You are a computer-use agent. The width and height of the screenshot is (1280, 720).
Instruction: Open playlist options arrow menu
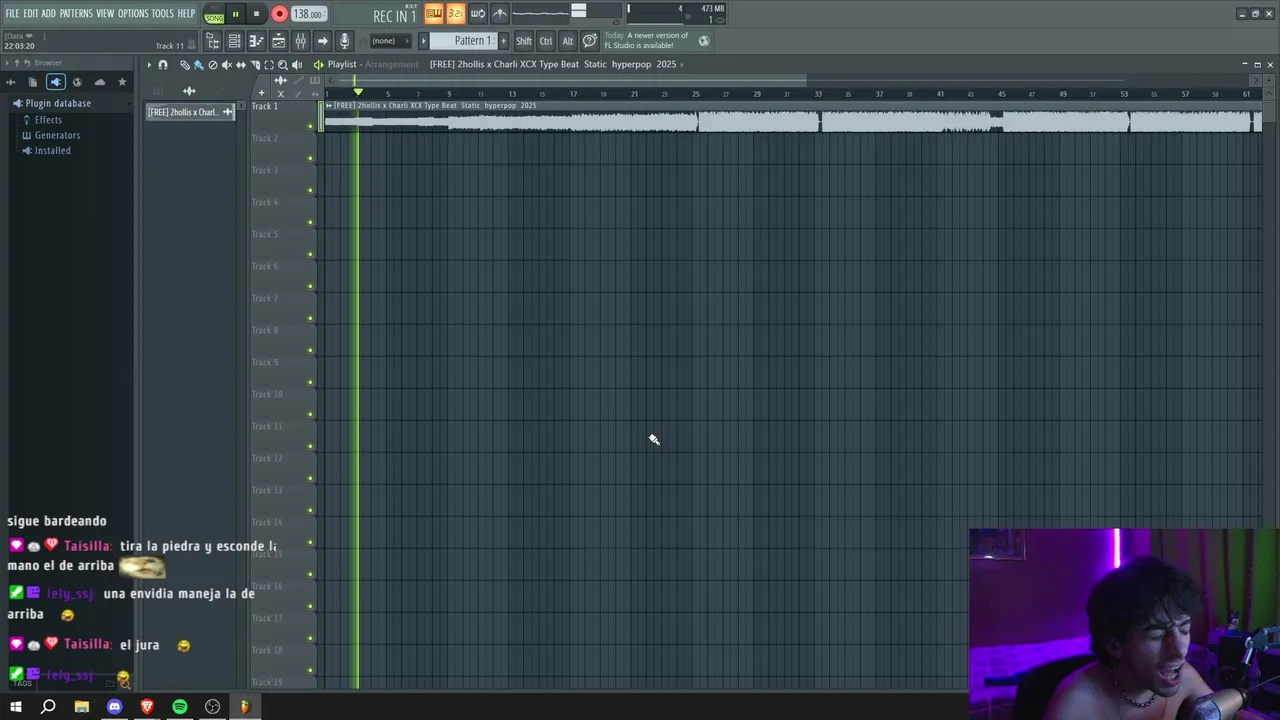pyautogui.click(x=149, y=65)
